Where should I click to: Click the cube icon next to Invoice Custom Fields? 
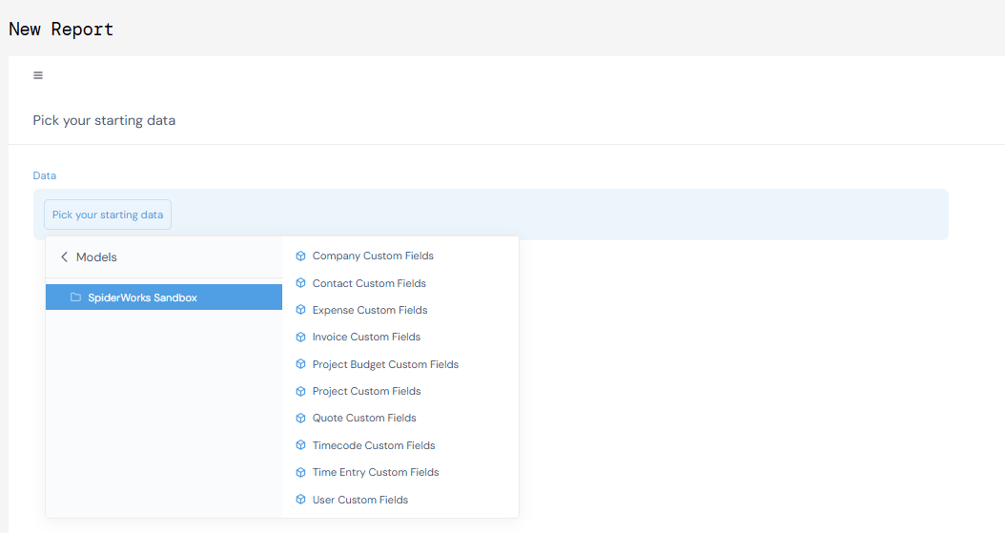click(301, 337)
